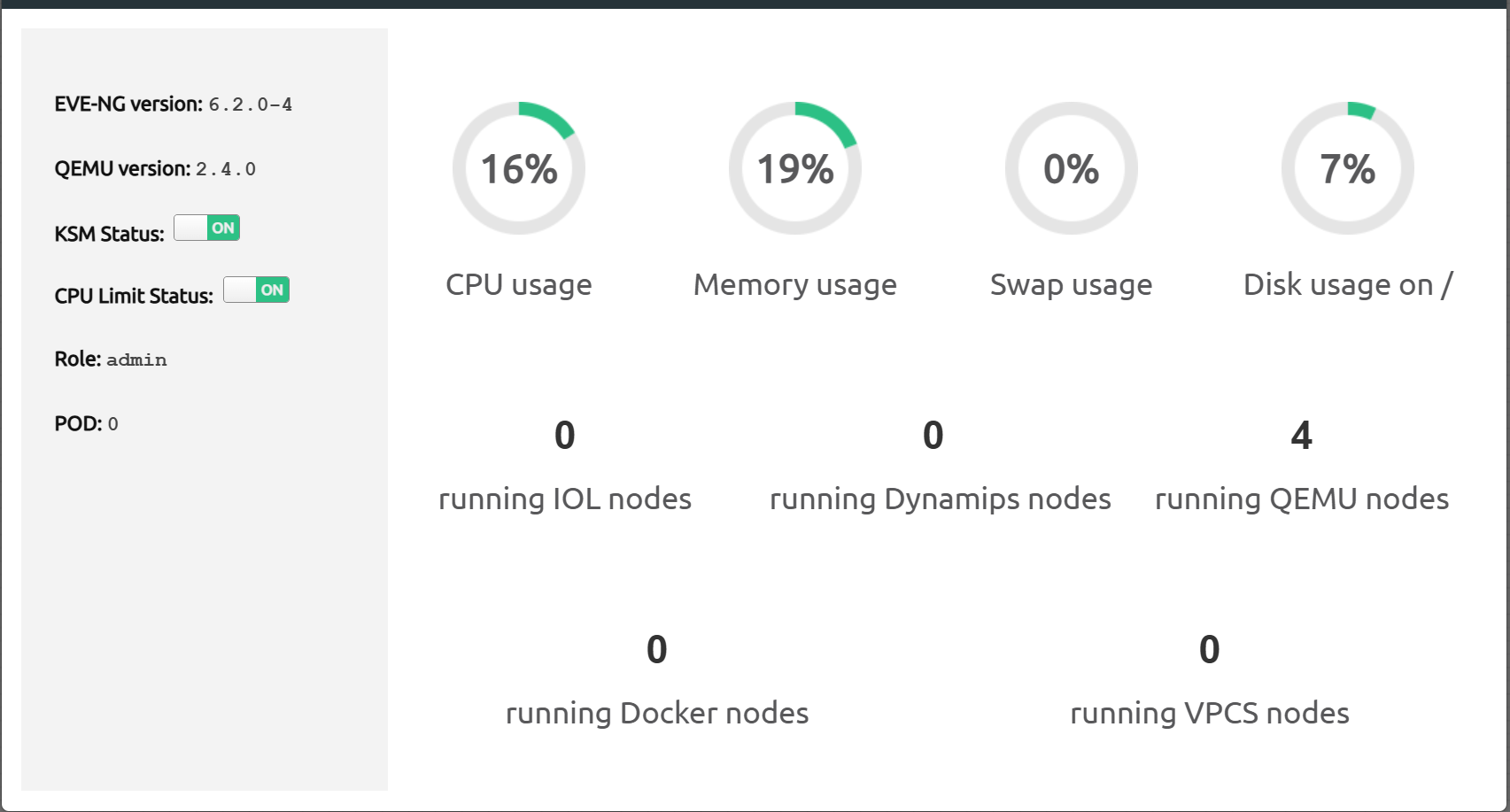The width and height of the screenshot is (1510, 812).
Task: Click the number 4 for QEMU nodes
Action: coord(1302,436)
